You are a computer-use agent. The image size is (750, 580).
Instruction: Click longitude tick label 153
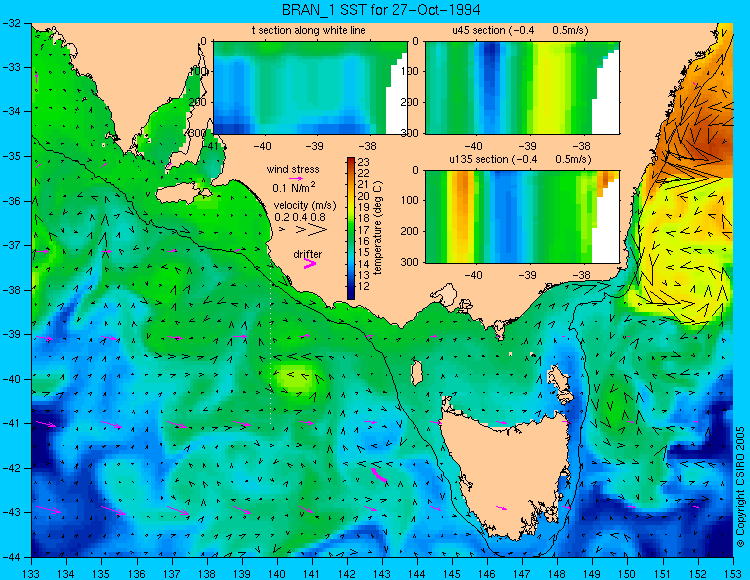point(733,572)
